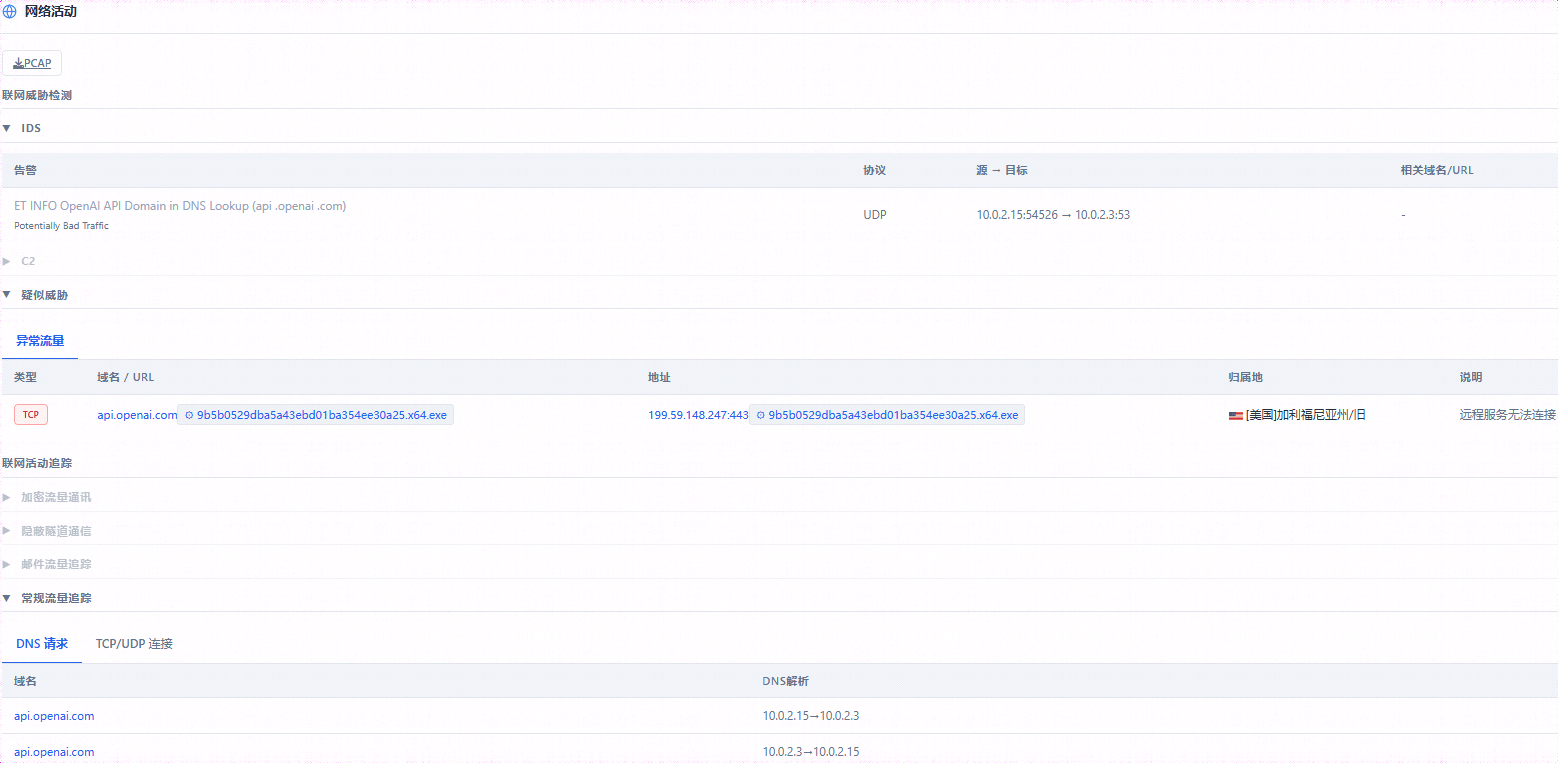Click the 联网活动追踪 section heading

tap(37, 464)
